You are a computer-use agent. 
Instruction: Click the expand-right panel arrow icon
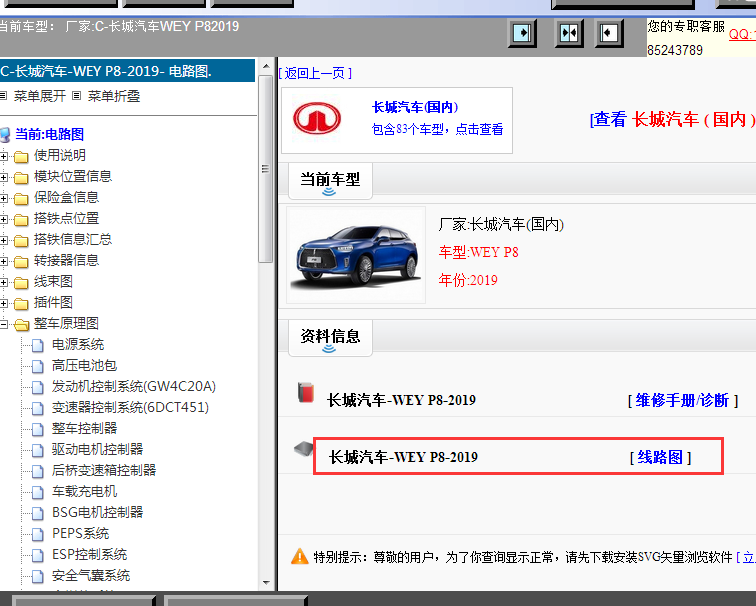coord(522,33)
